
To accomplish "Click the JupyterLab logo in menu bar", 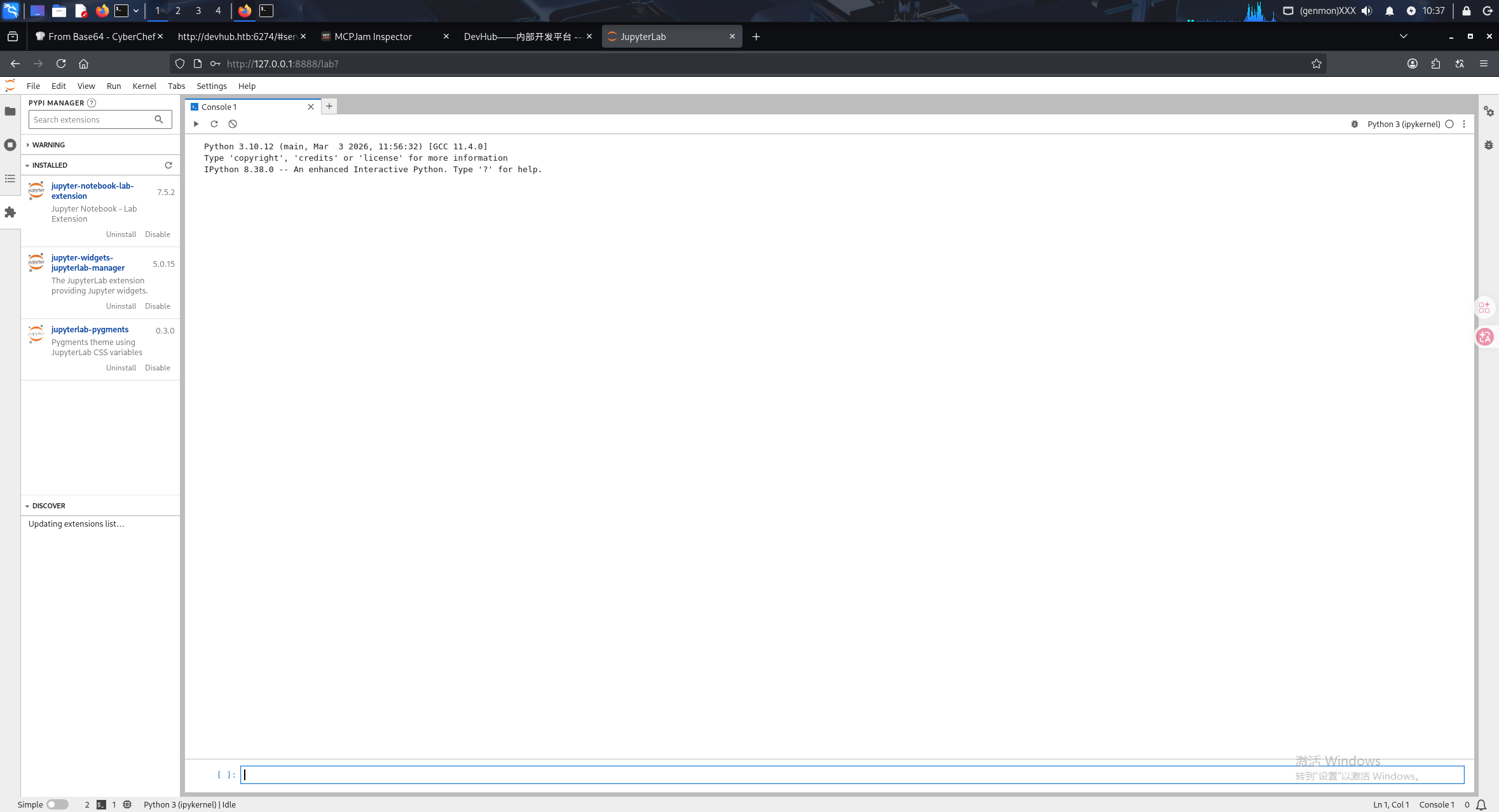I will pyautogui.click(x=10, y=86).
